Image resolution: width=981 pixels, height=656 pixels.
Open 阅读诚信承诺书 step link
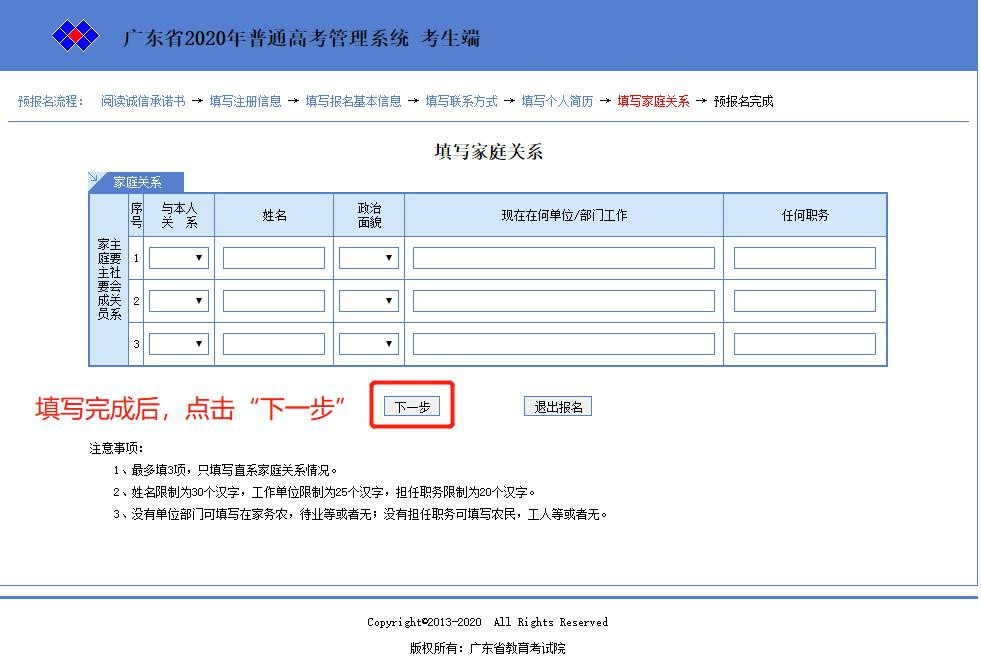[142, 101]
